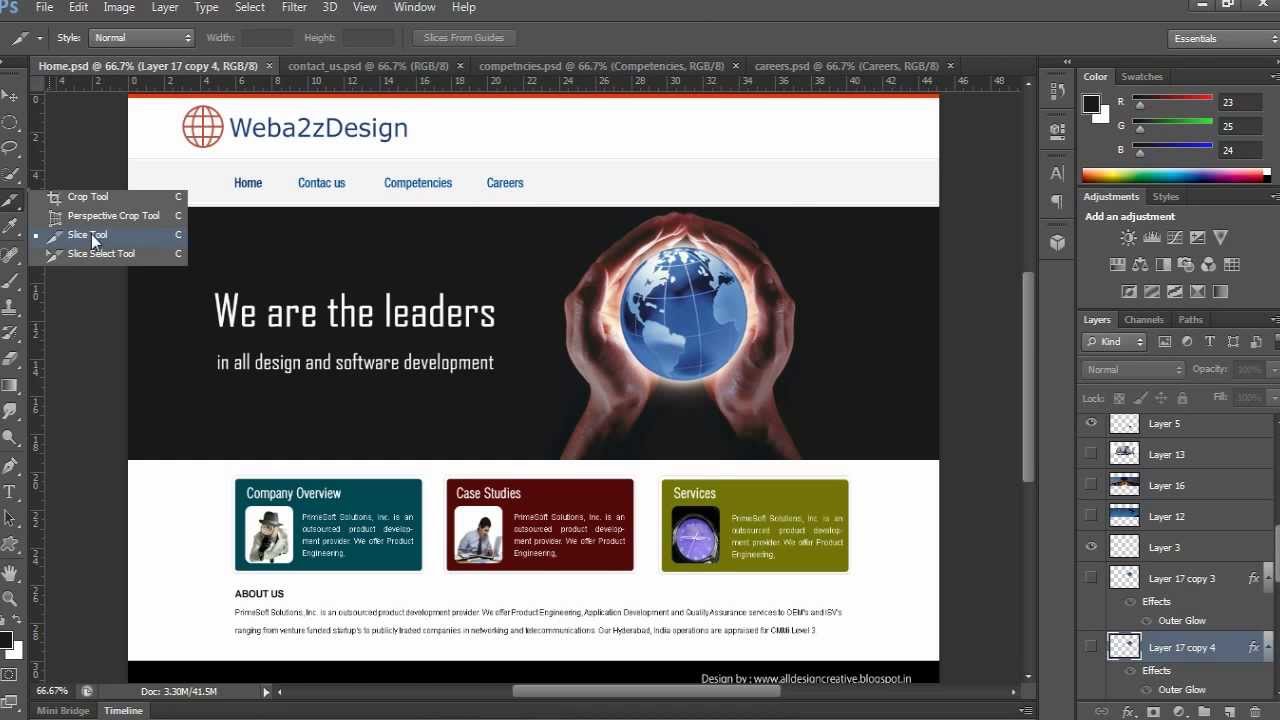This screenshot has height=720, width=1280.
Task: Choose Perspective Crop Tool from flyout
Action: pyautogui.click(x=113, y=216)
